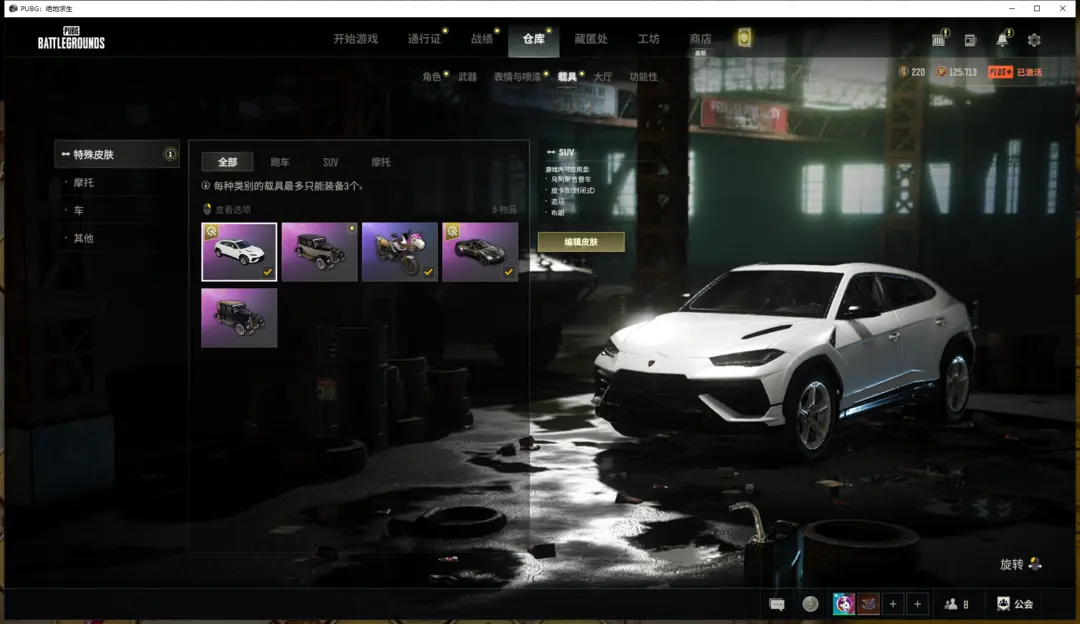Toggle equipped checkmark on black sports car skin

(508, 272)
